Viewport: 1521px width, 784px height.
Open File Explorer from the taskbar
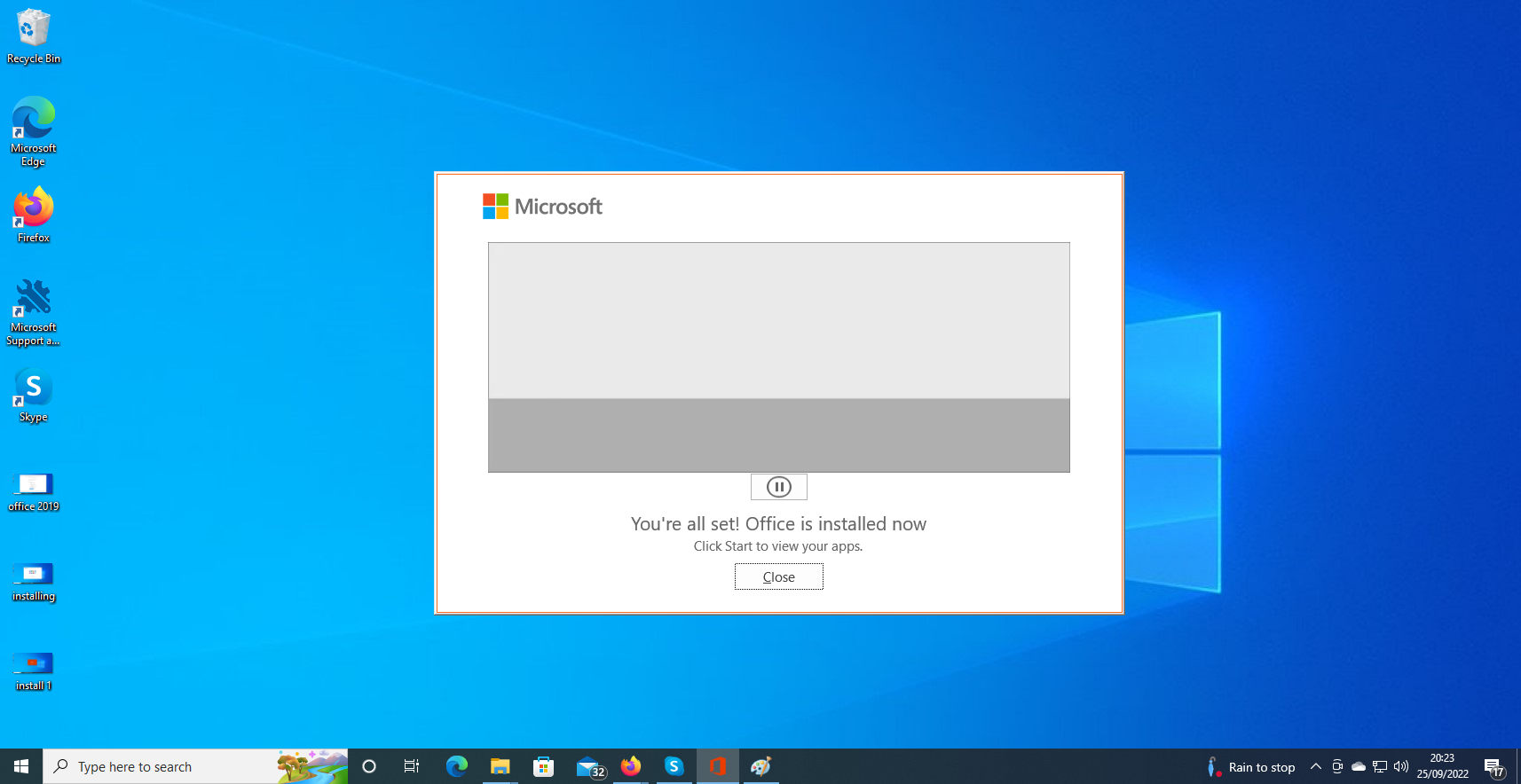click(x=500, y=766)
